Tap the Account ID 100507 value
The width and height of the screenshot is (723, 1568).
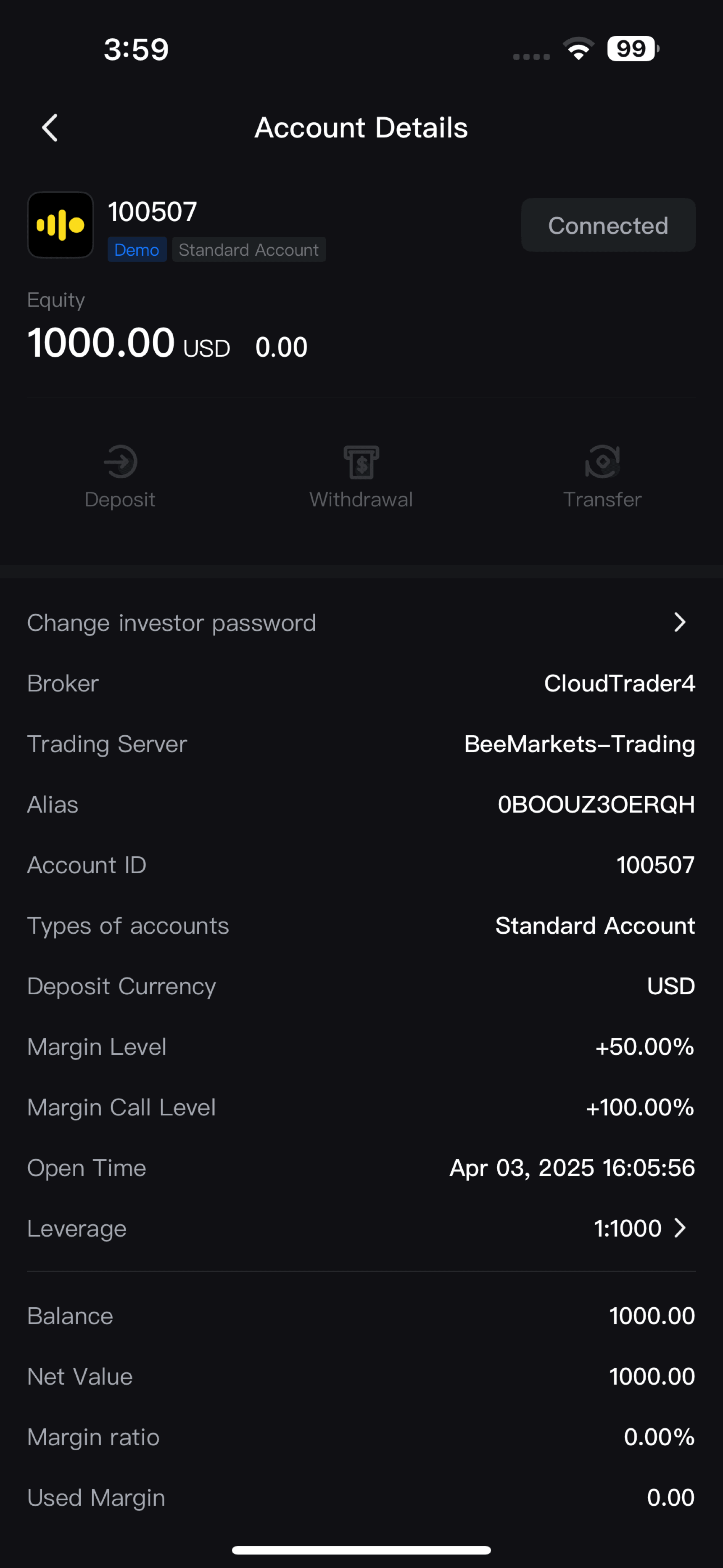click(x=655, y=865)
